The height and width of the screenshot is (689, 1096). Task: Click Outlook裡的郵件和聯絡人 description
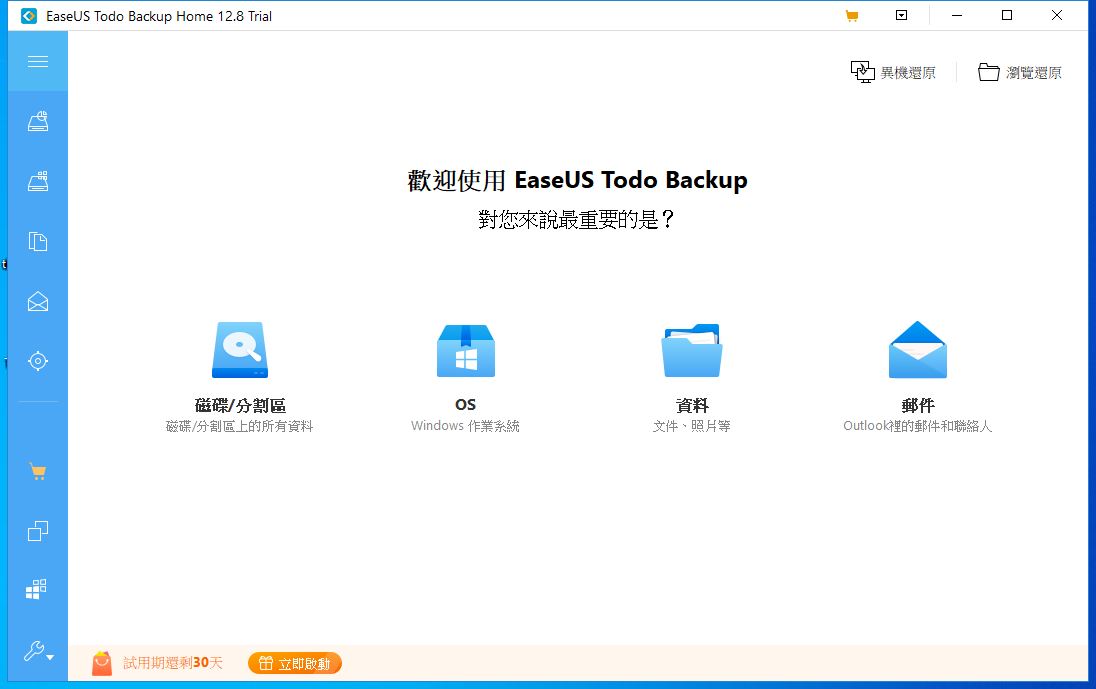click(917, 426)
